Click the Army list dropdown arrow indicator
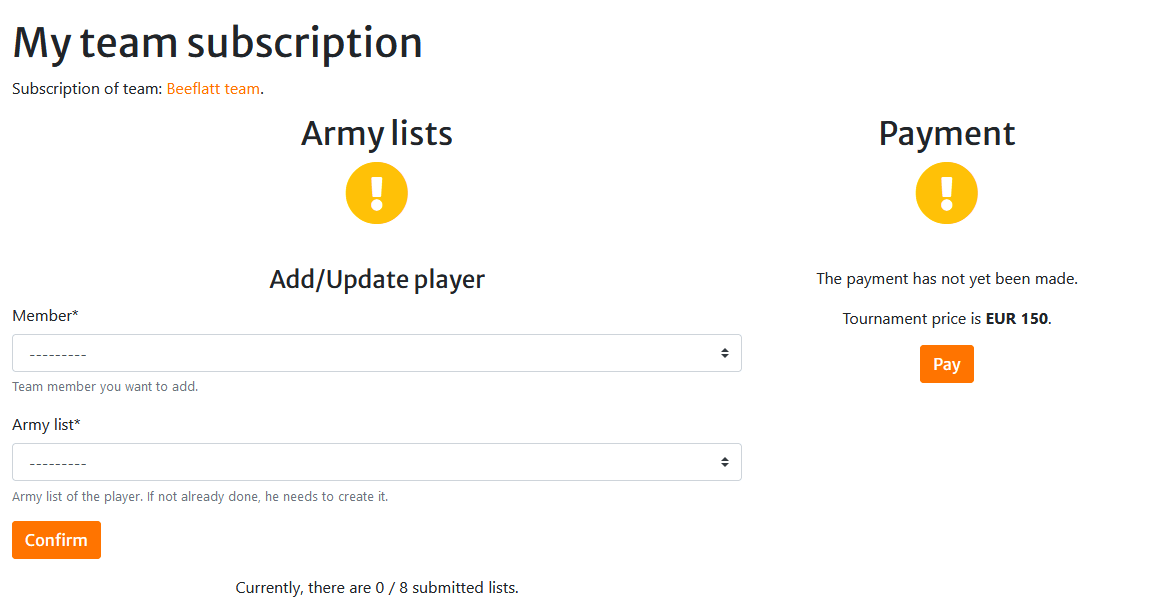Image resolution: width=1161 pixels, height=605 pixels. tap(724, 462)
